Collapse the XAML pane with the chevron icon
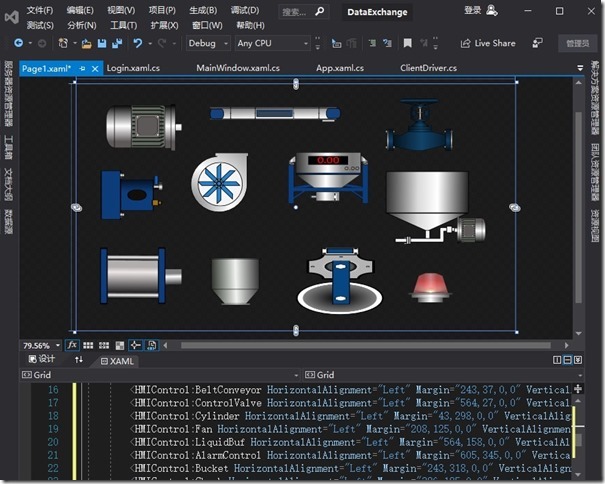 tap(578, 360)
